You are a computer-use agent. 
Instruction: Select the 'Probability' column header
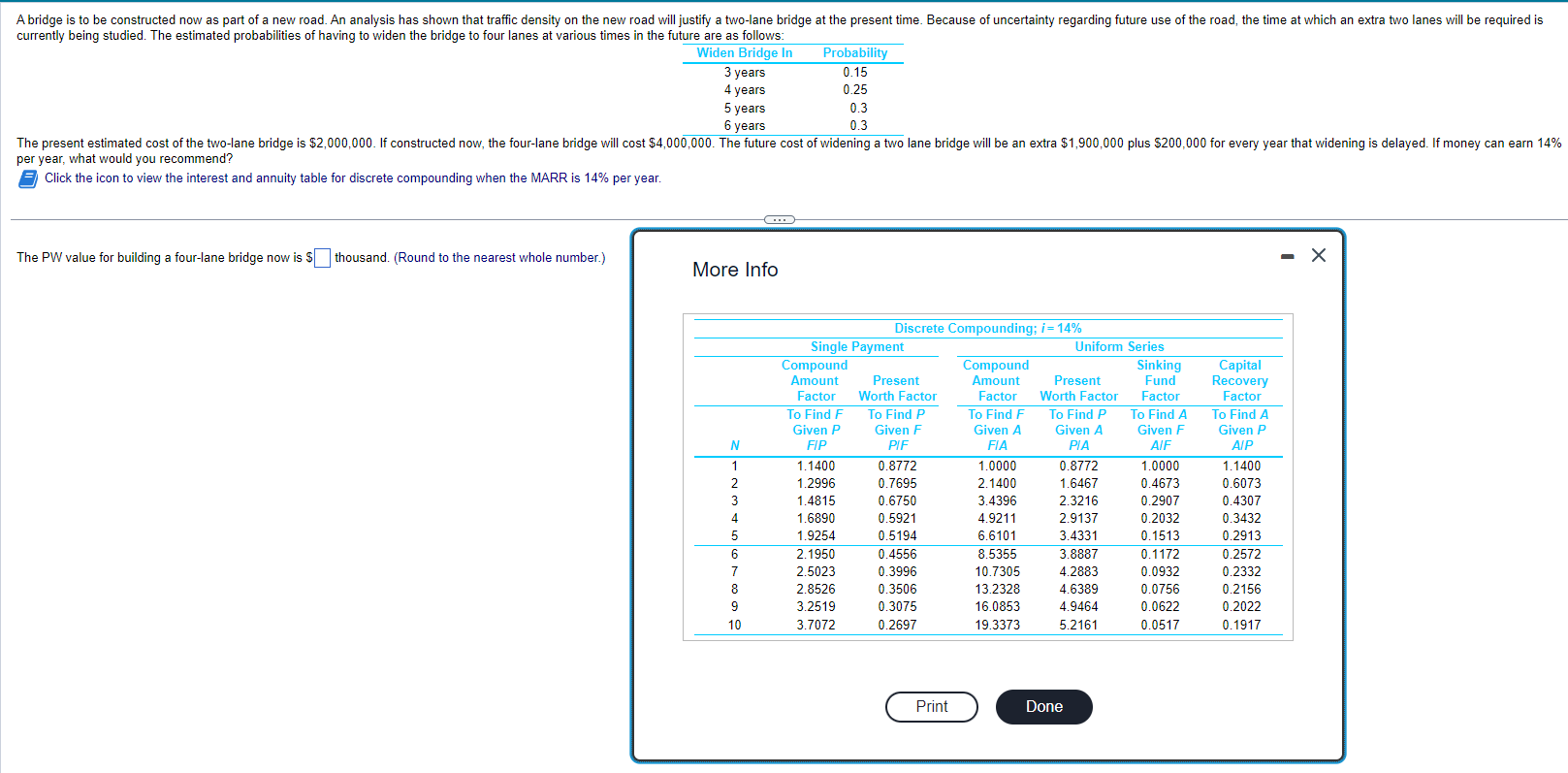855,53
